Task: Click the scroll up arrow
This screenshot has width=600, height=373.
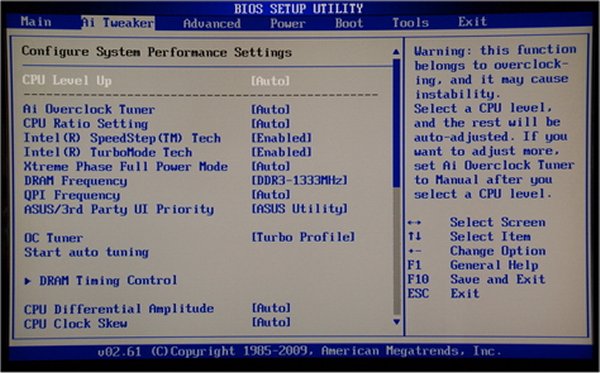Action: pyautogui.click(x=396, y=52)
